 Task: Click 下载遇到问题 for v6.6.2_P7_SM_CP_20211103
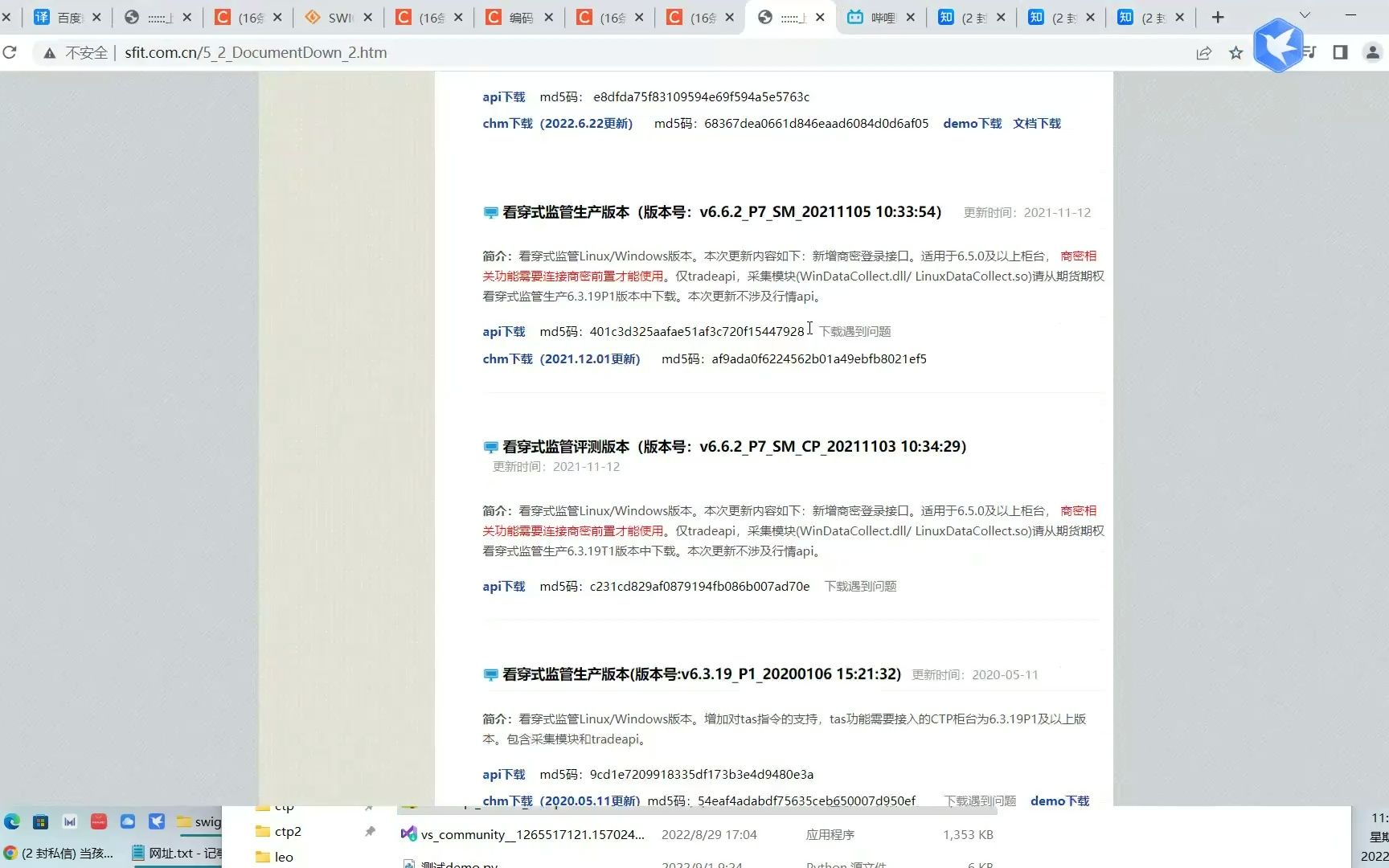pyautogui.click(x=860, y=587)
